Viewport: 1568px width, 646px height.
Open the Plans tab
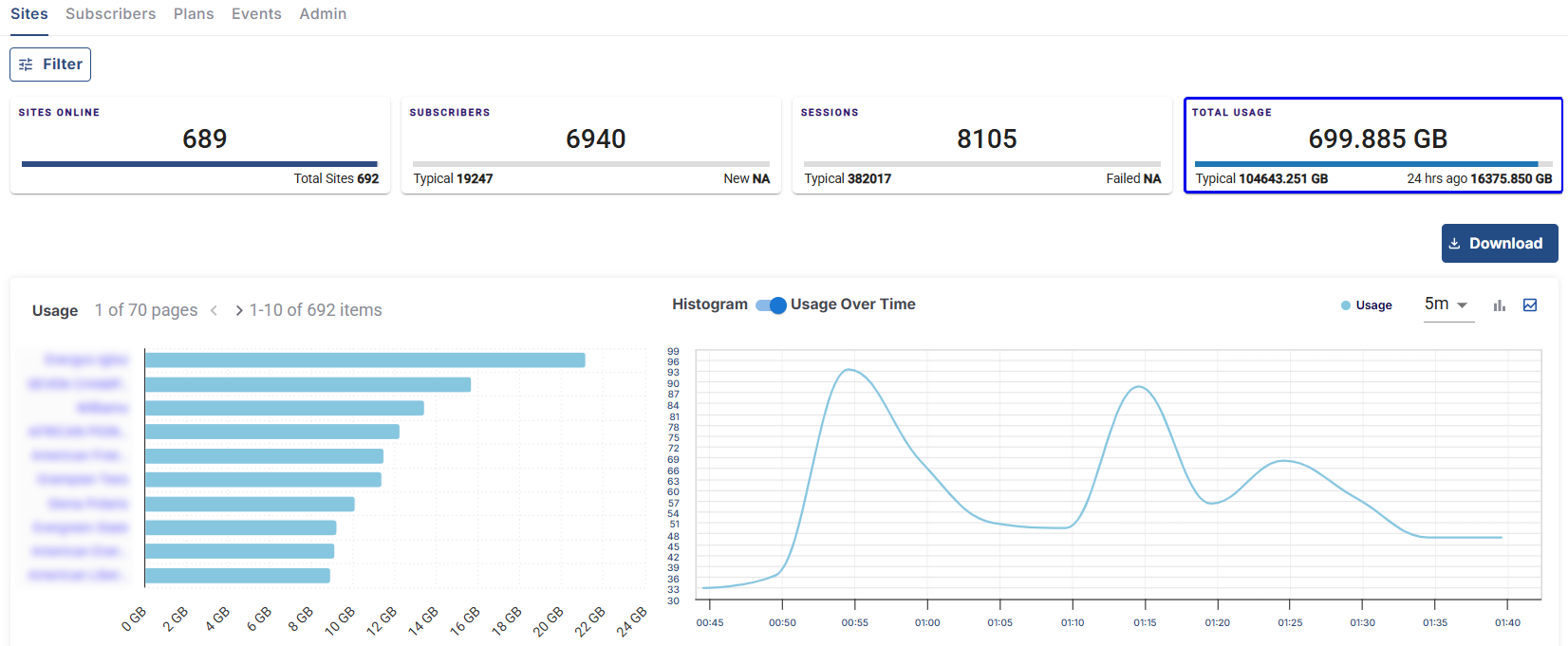(194, 14)
